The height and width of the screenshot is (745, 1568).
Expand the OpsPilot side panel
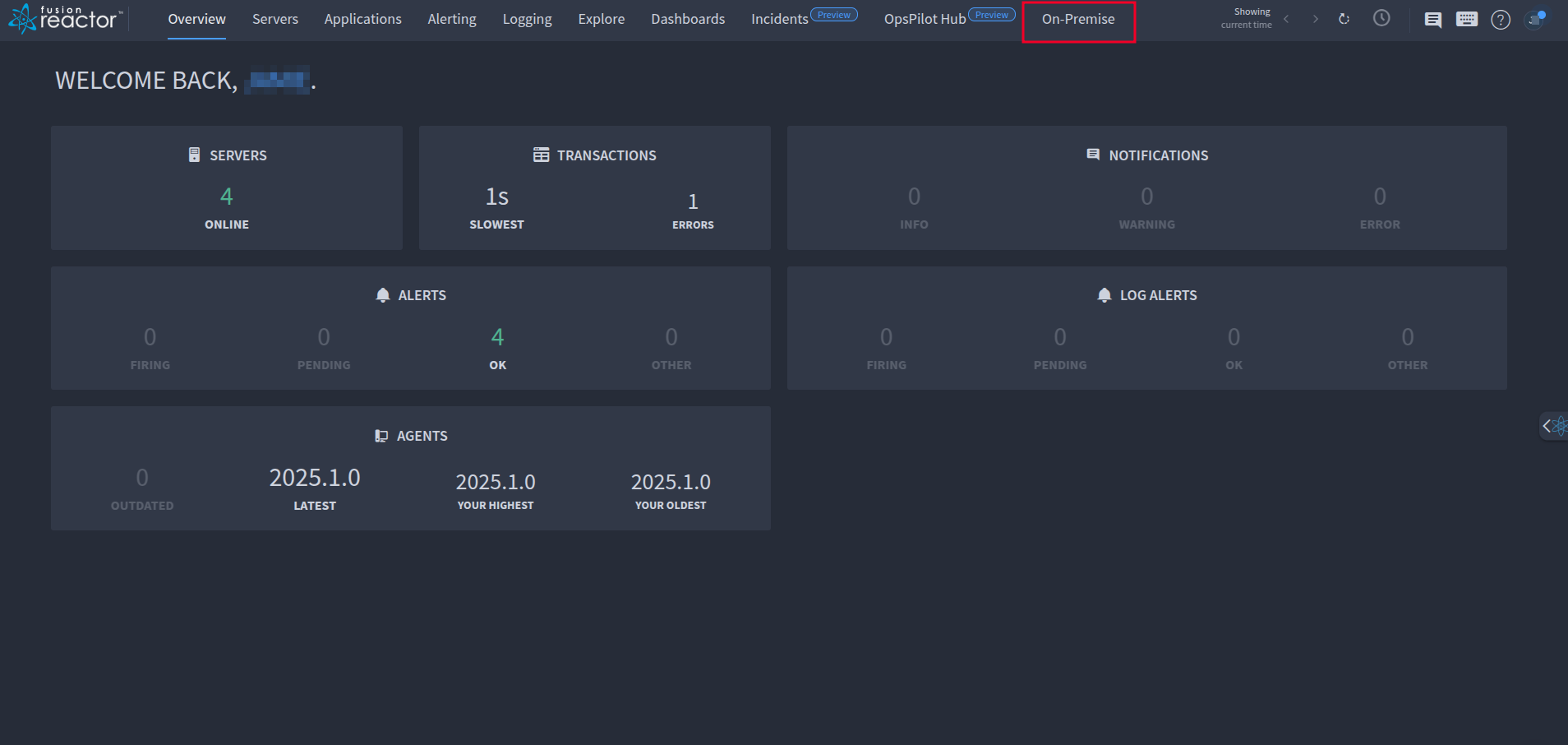[1555, 425]
